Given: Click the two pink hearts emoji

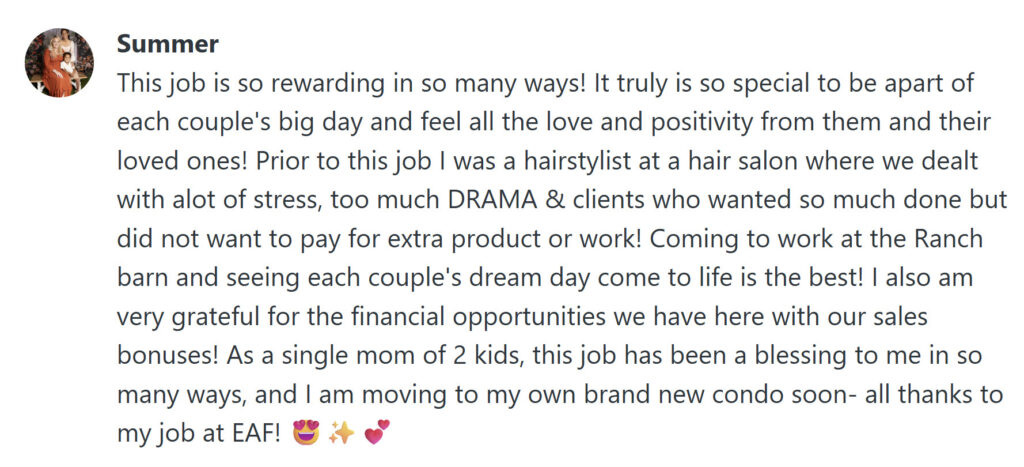Looking at the screenshot, I should [x=376, y=433].
